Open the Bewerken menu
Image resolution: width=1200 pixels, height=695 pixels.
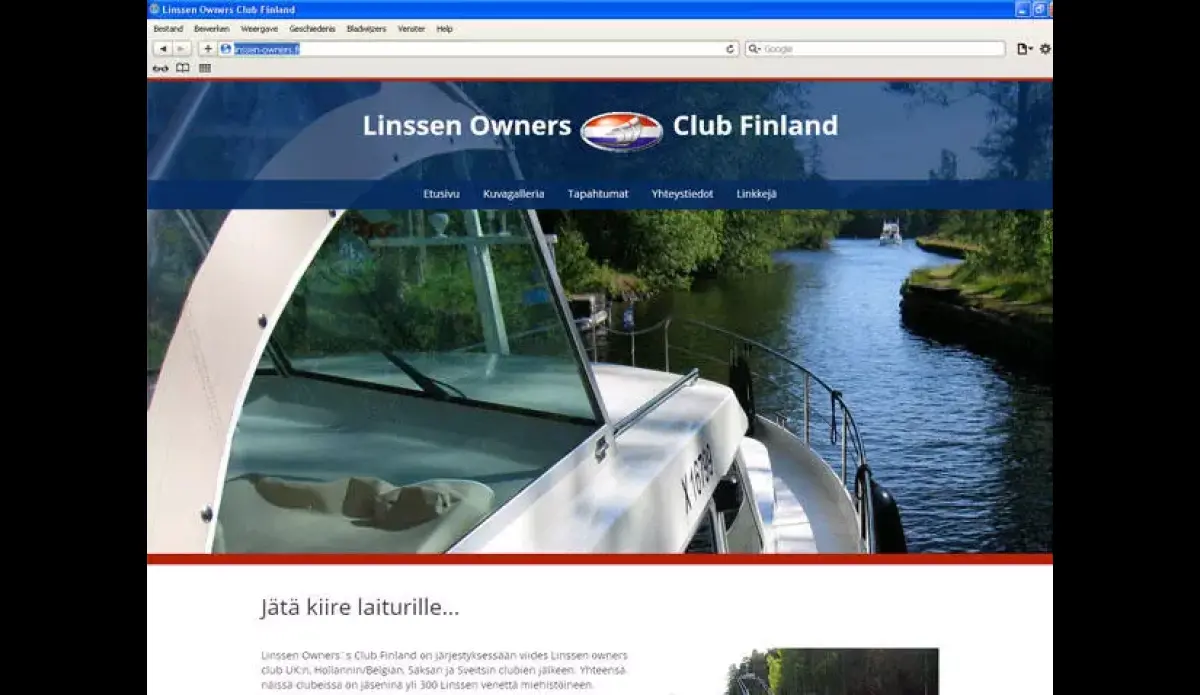pyautogui.click(x=212, y=29)
